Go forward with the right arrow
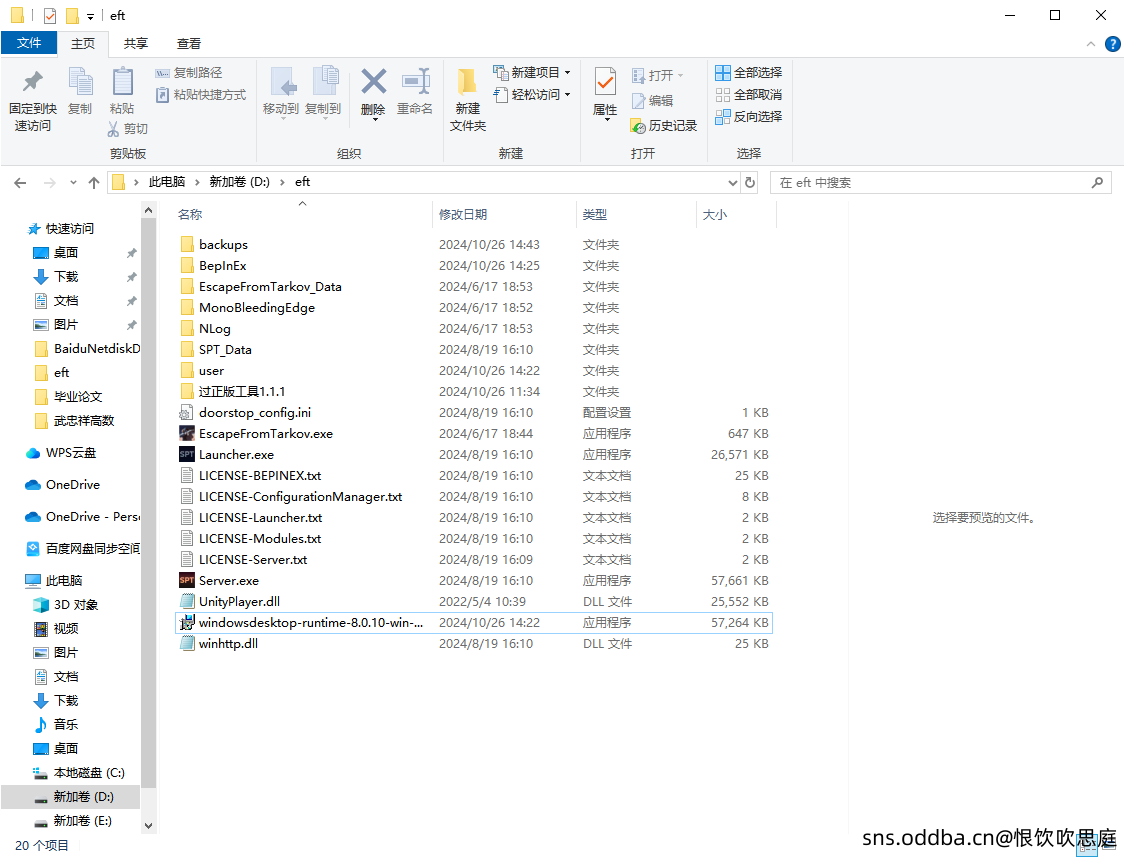1125x858 pixels. coord(50,183)
